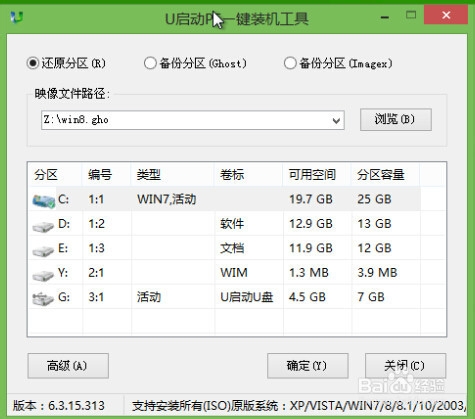This screenshot has width=475, height=419.
Task: Click the G: USB drive icon
Action: coord(43,299)
